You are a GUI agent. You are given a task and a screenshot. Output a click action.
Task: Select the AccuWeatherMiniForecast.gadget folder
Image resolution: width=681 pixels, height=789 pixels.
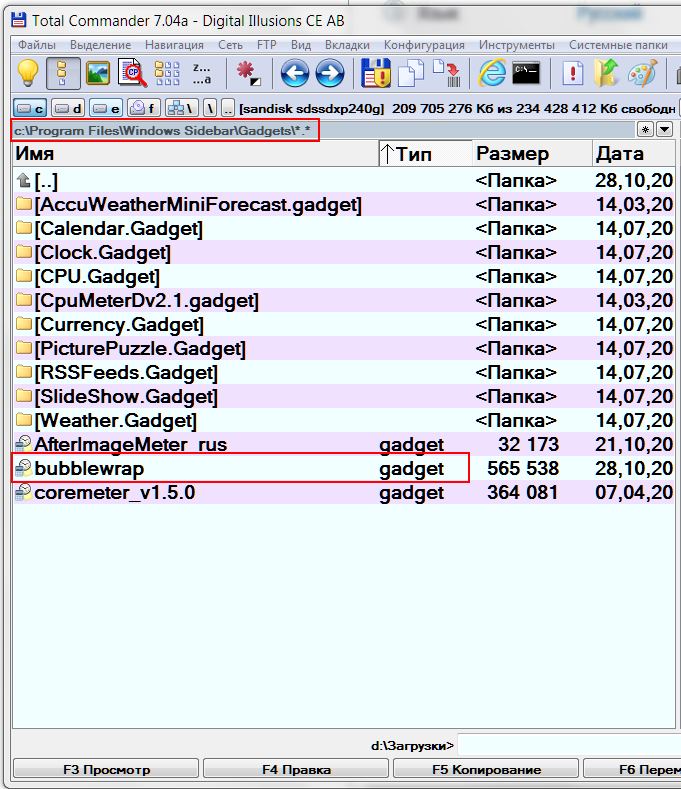click(x=343, y=204)
